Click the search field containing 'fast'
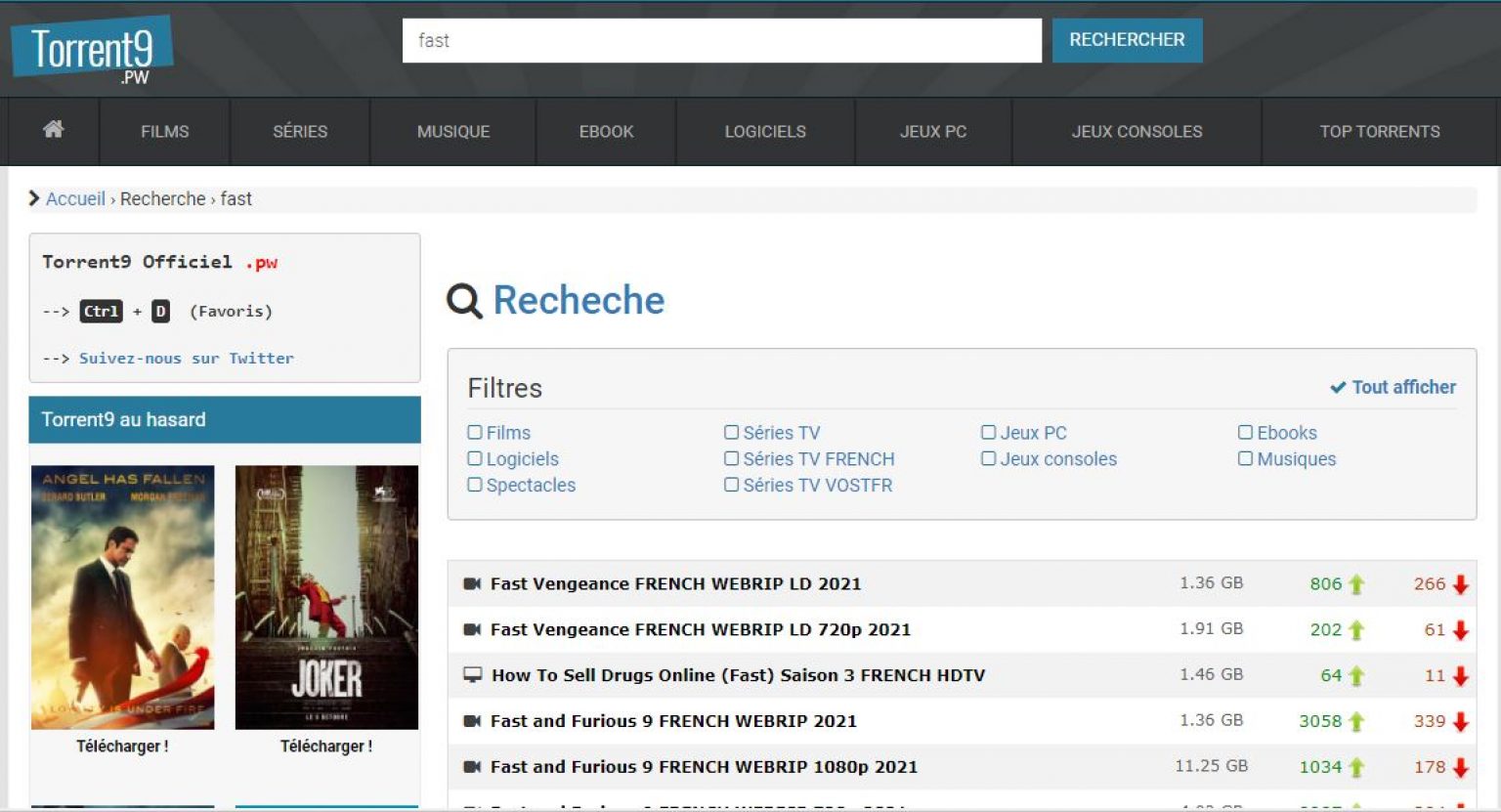The width and height of the screenshot is (1501, 812). tap(721, 41)
